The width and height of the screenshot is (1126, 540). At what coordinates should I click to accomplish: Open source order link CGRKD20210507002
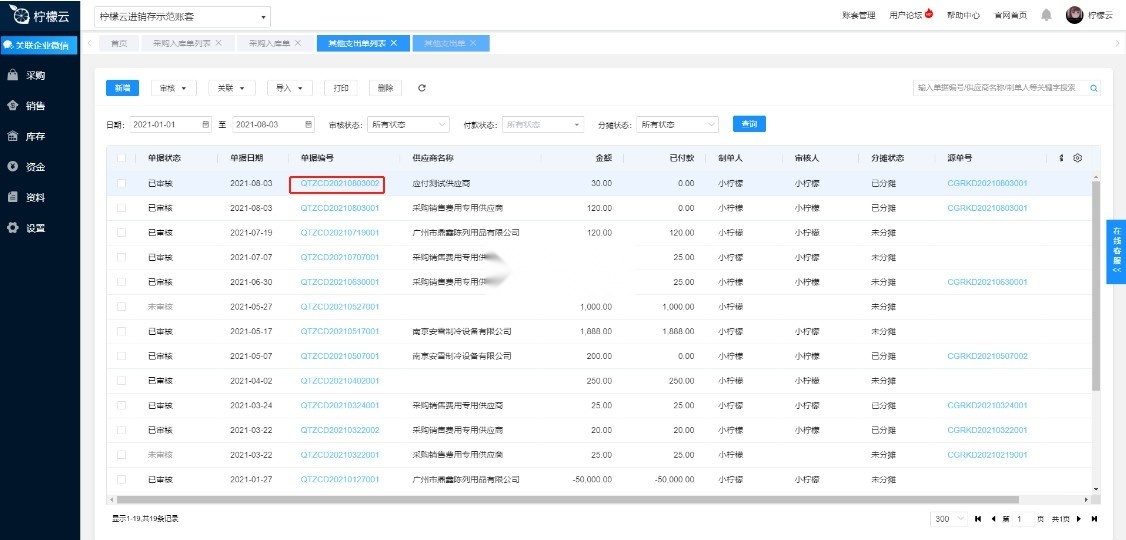pyautogui.click(x=987, y=356)
